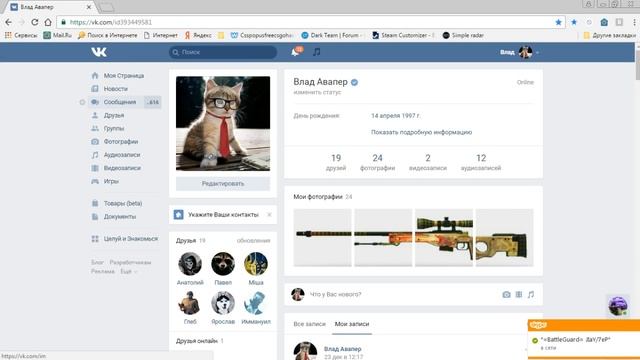Screen dimensions: 640x360
Task: Click the browser back arrow
Action: tap(9, 22)
